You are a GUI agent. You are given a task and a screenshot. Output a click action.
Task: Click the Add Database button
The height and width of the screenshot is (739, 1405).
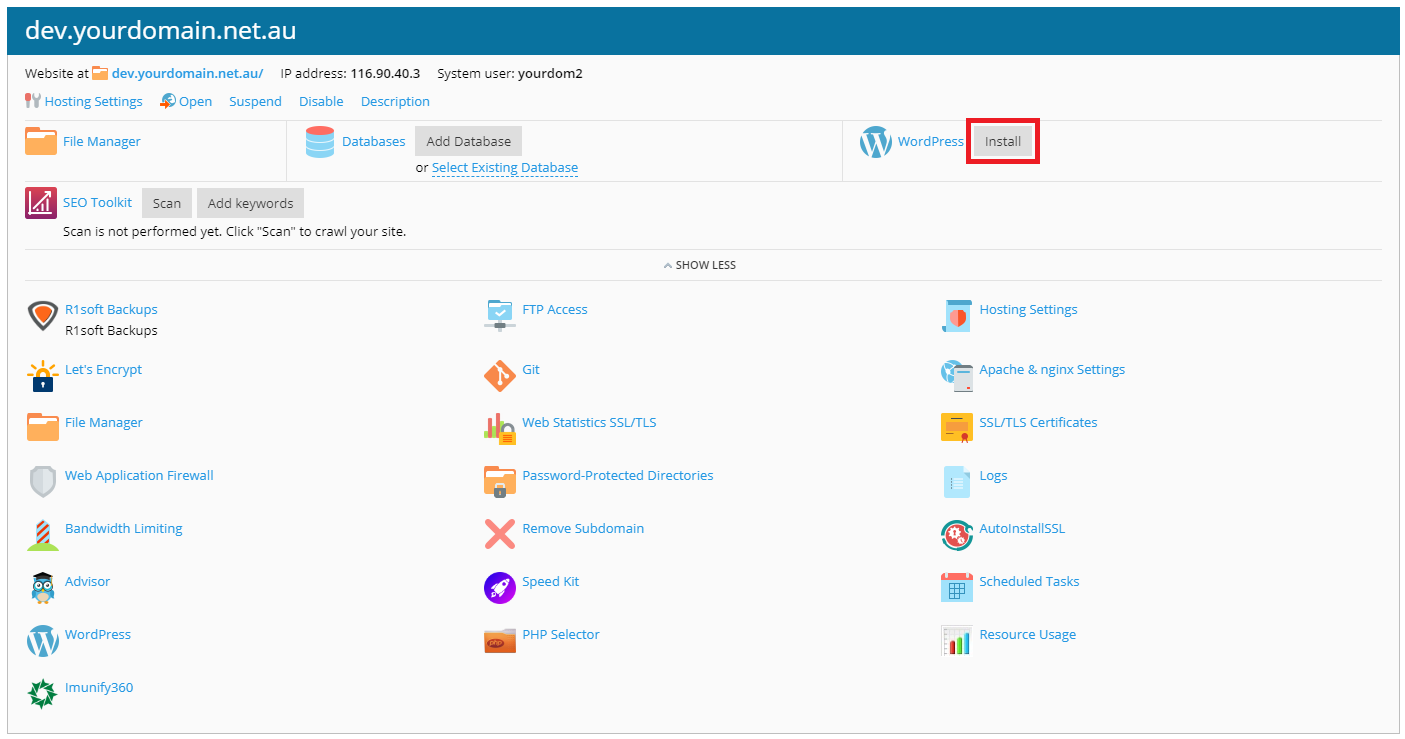[x=469, y=141]
